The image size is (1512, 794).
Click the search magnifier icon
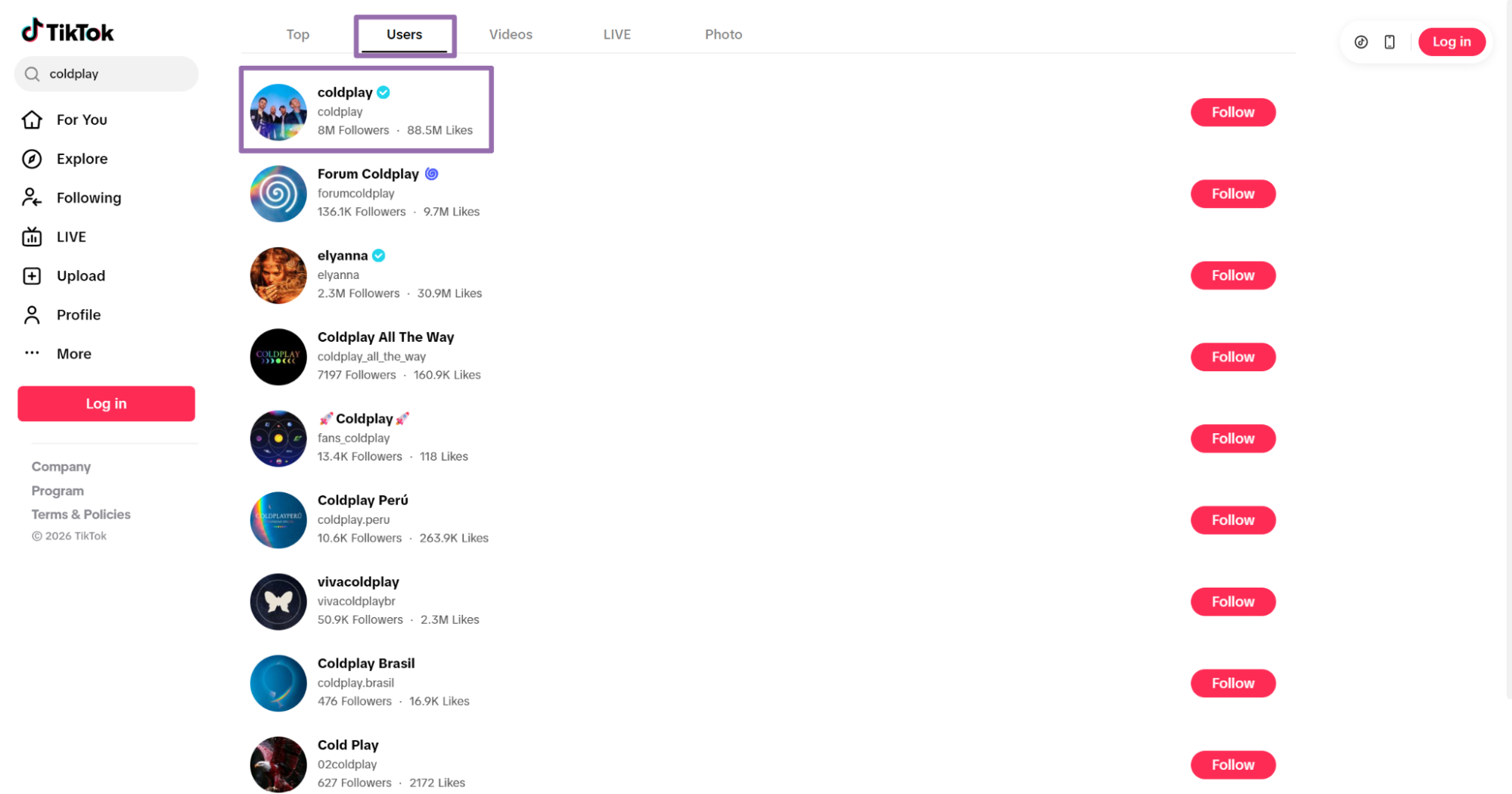(x=32, y=73)
